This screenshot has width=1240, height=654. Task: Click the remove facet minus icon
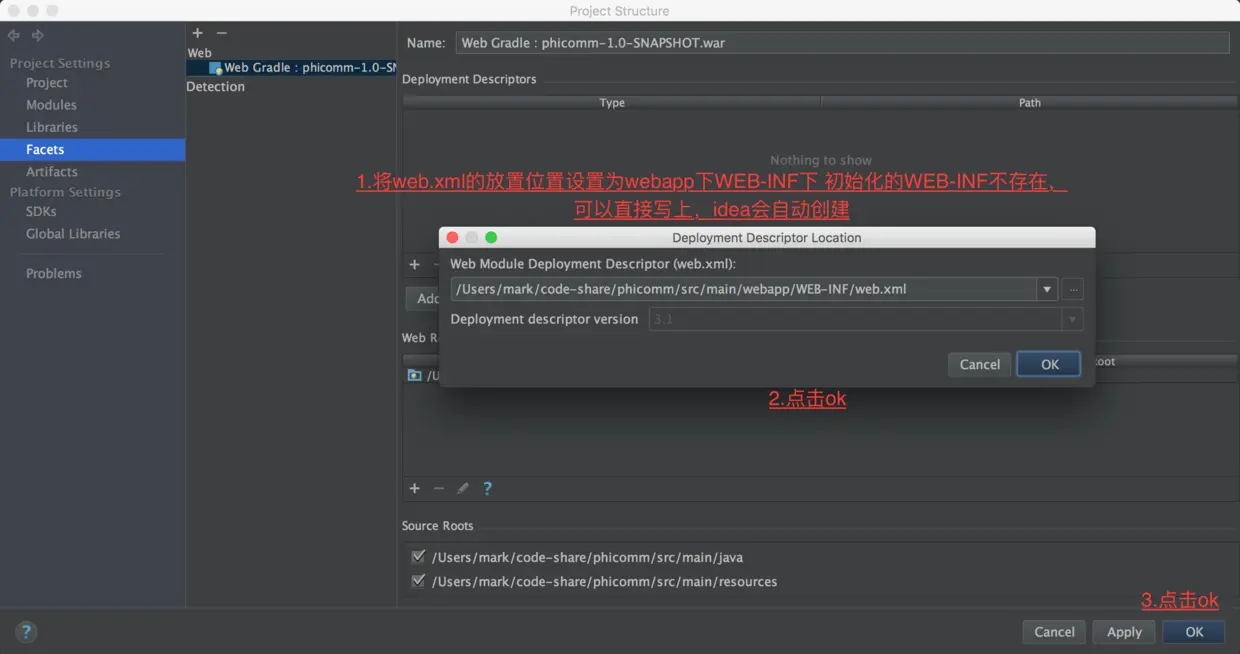point(221,33)
